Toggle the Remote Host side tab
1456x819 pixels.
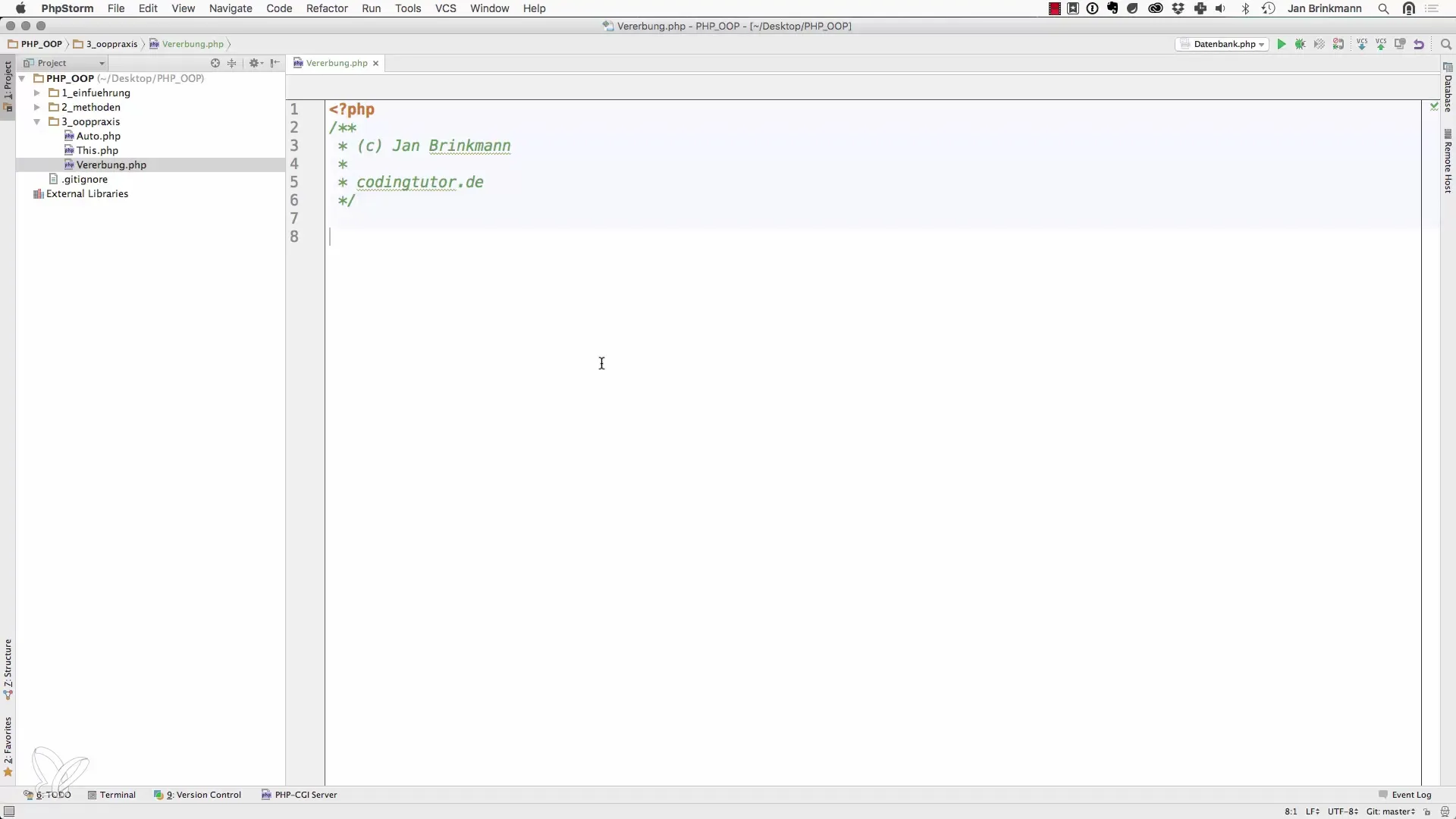coord(1448,162)
